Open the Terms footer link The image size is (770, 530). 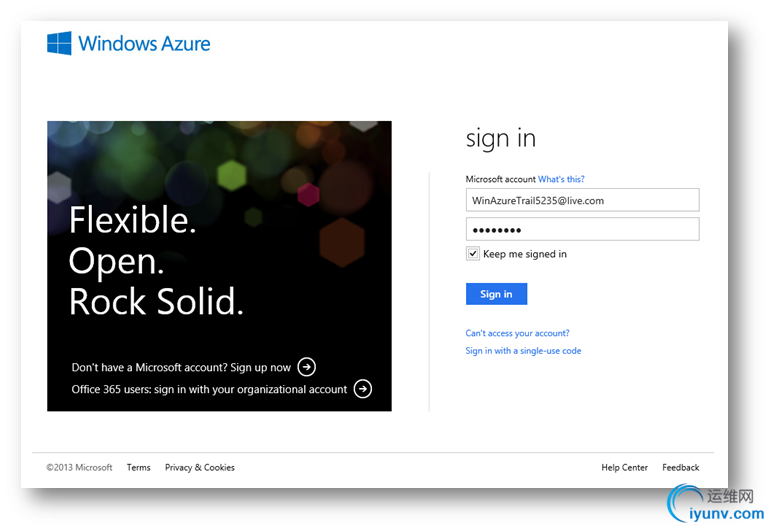click(138, 468)
